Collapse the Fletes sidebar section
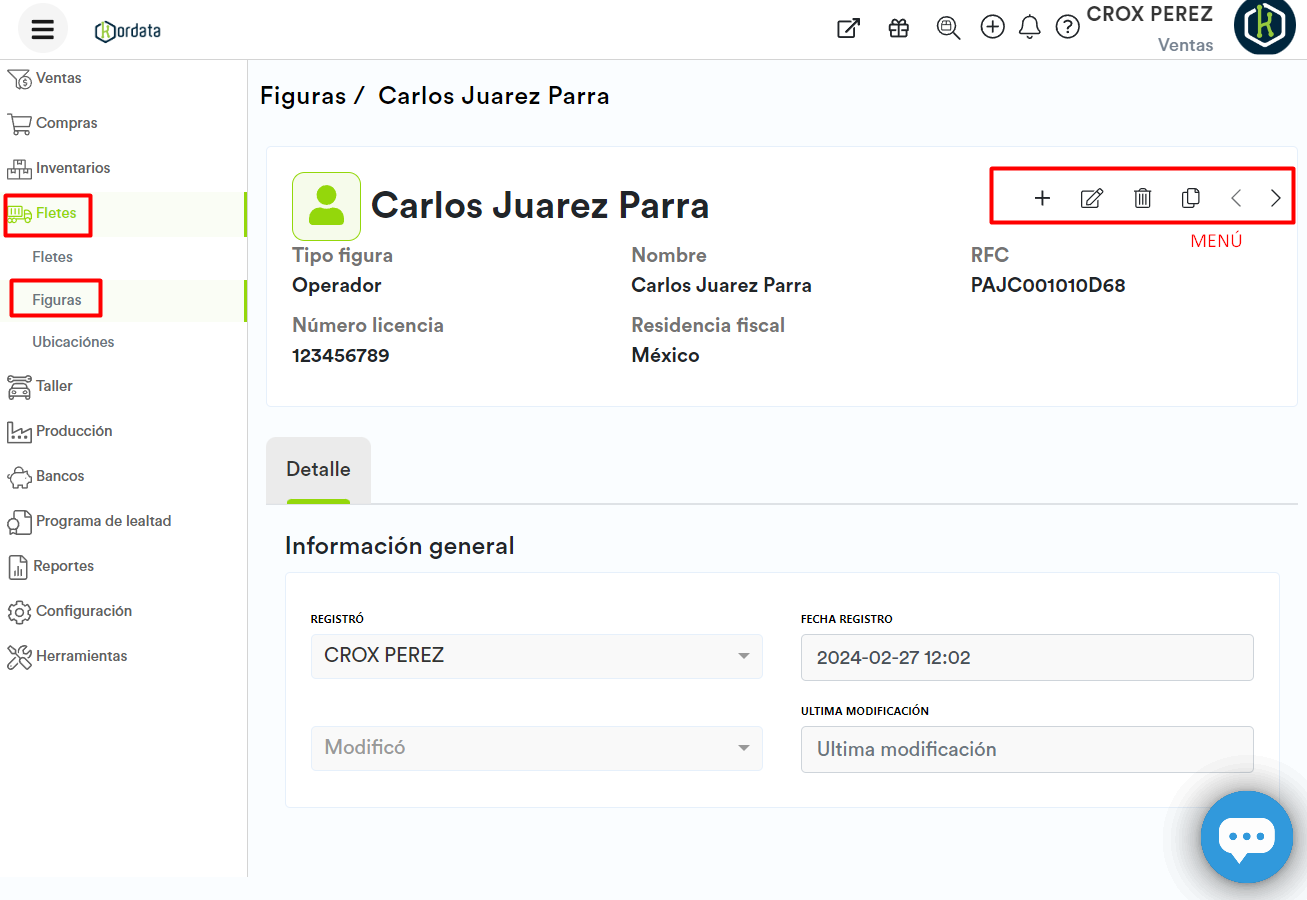The image size is (1307, 900). [x=57, y=213]
